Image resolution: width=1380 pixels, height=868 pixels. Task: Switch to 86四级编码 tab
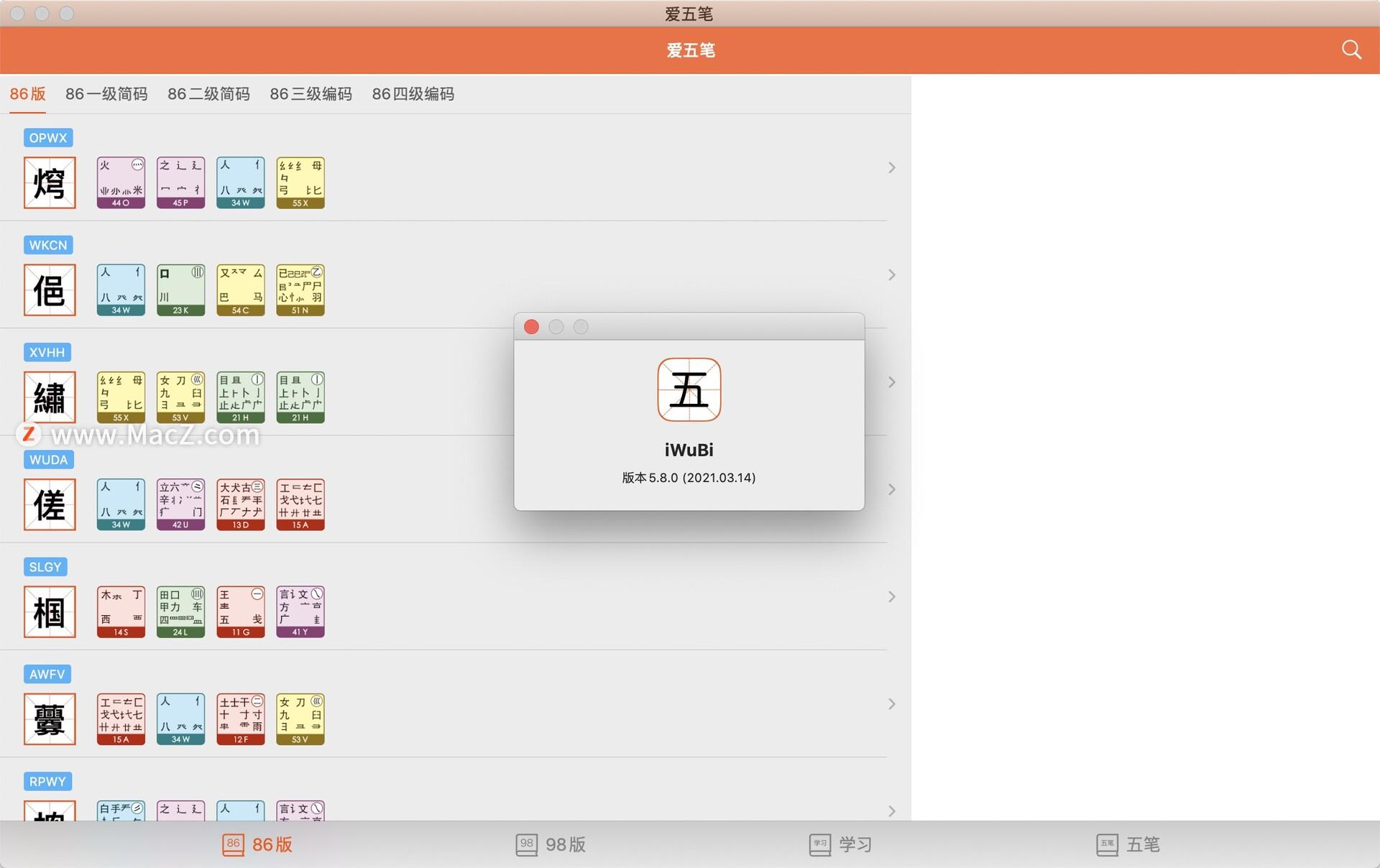pos(413,94)
